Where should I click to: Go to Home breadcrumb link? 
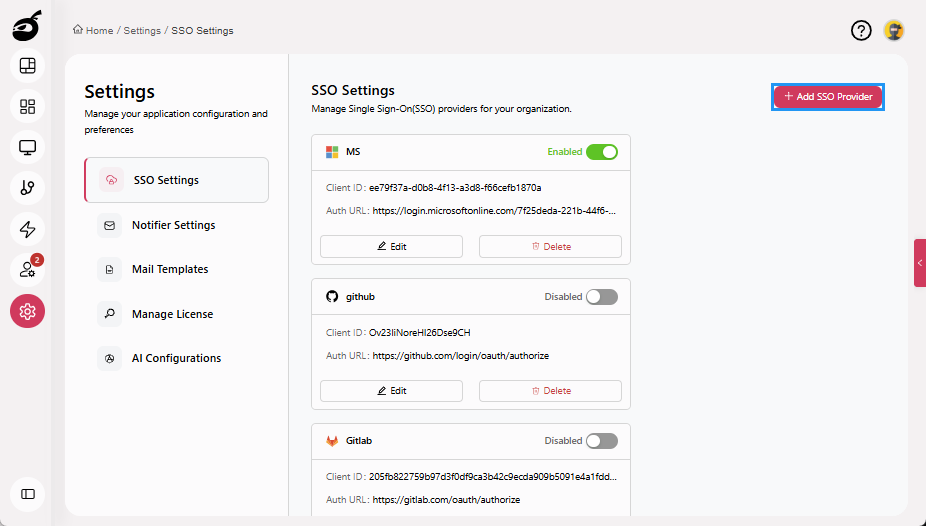click(99, 31)
